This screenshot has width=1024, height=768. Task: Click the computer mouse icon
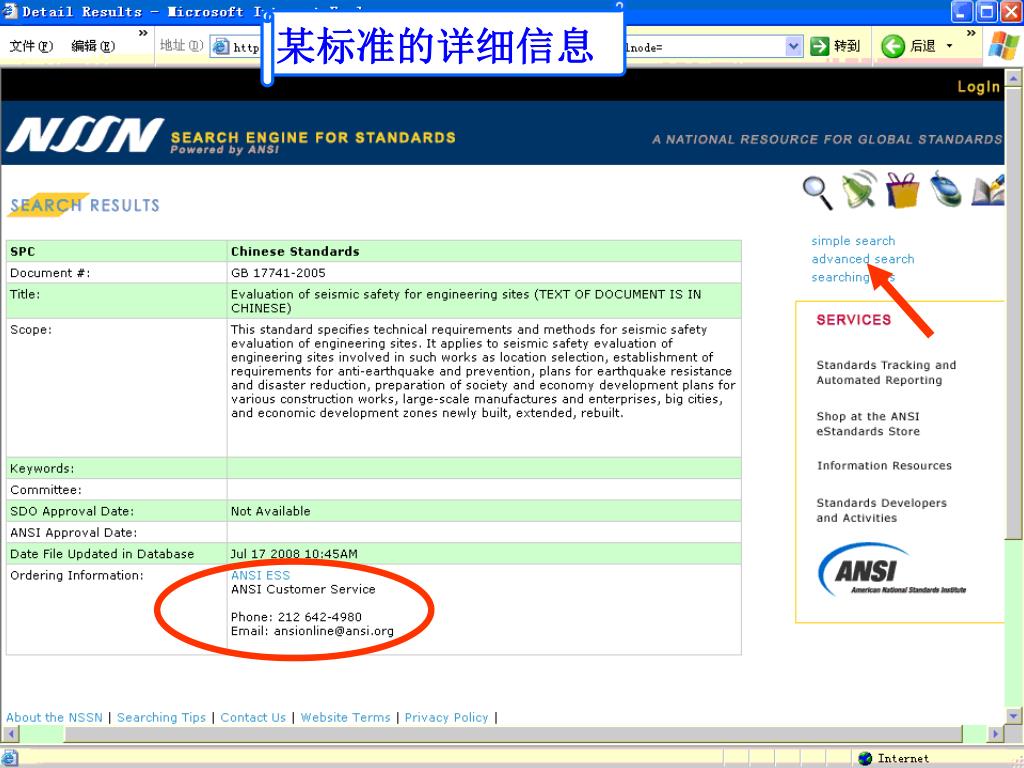click(x=945, y=189)
